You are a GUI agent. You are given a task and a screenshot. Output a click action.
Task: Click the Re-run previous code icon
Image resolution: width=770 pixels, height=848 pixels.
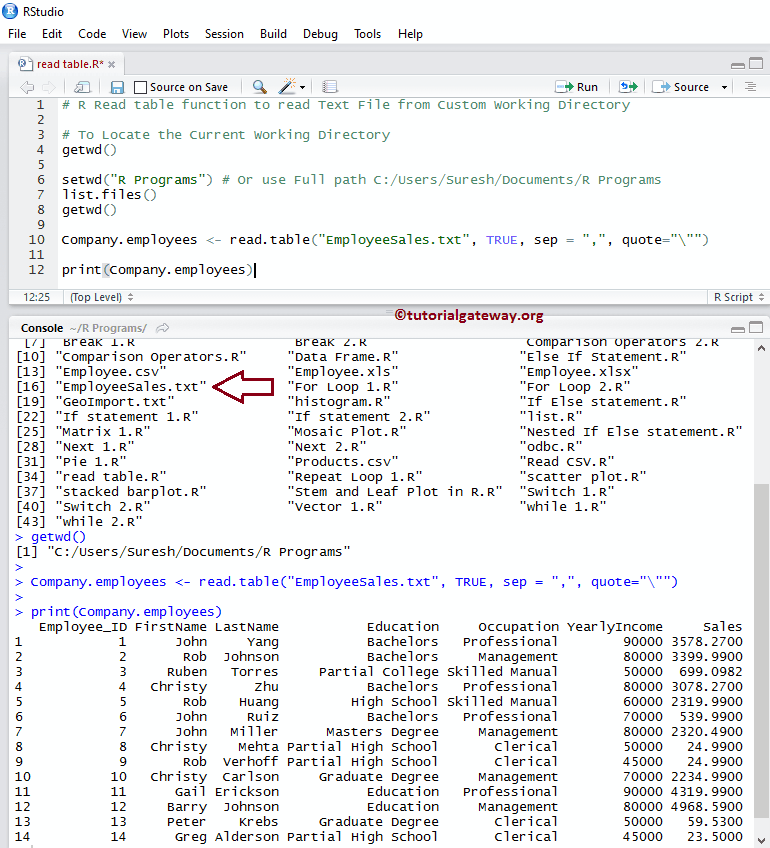click(628, 87)
